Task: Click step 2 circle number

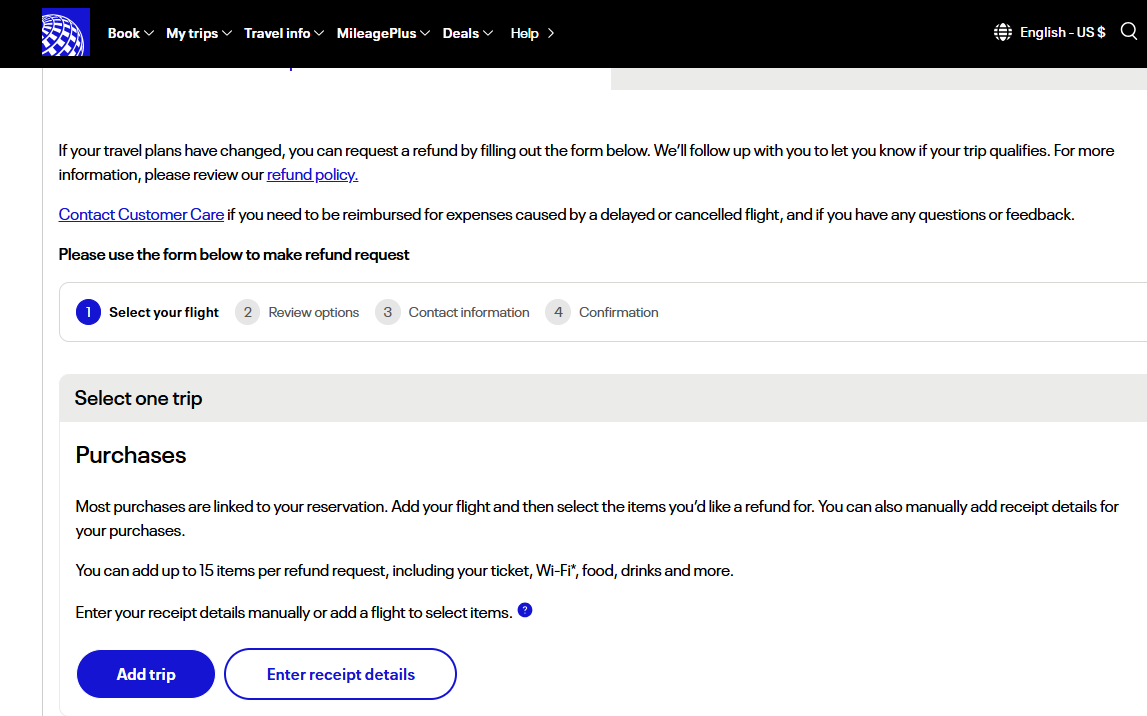Action: (x=247, y=312)
